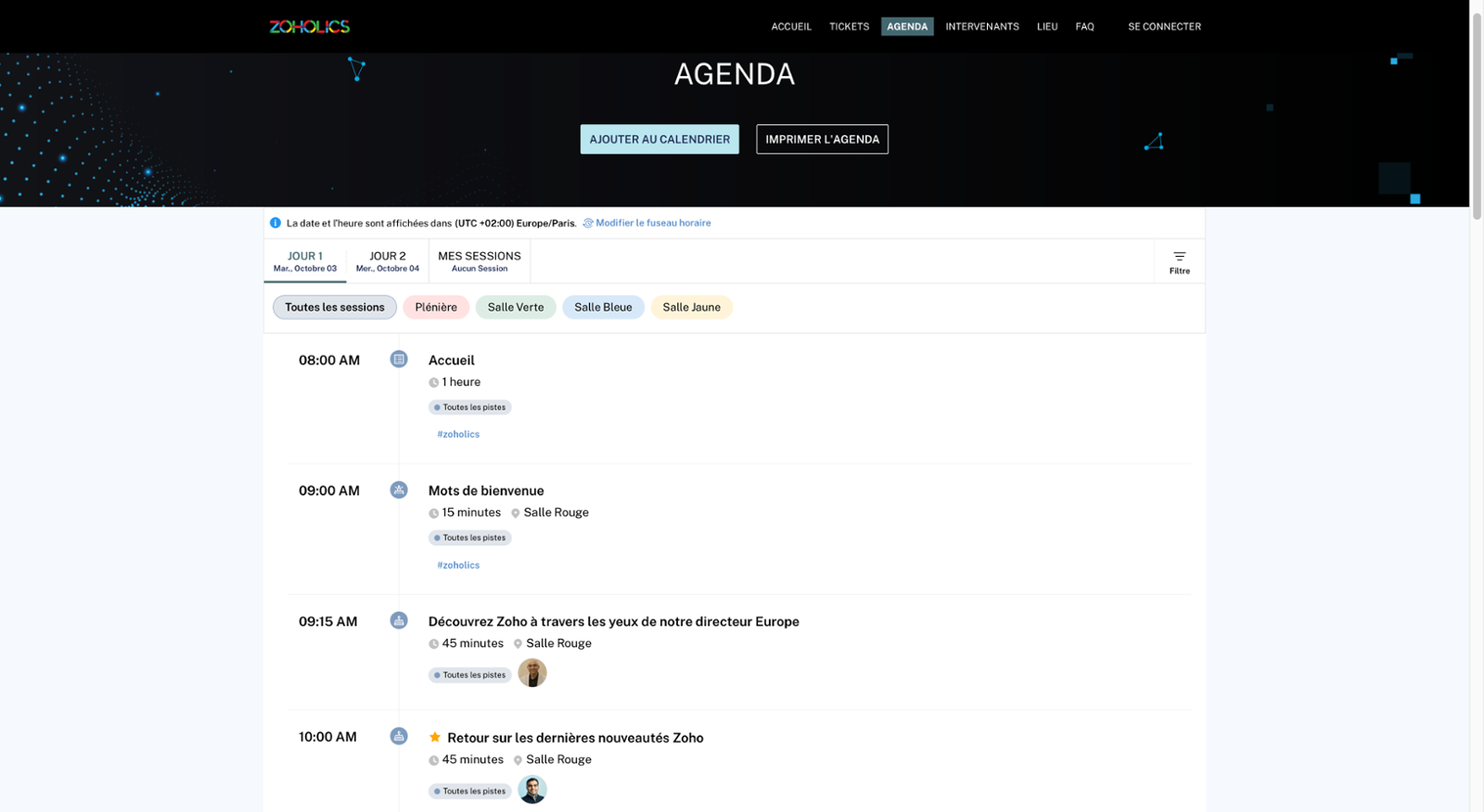Screen dimensions: 1484x812
Task: Toggle the Plénière track filter
Action: (436, 308)
